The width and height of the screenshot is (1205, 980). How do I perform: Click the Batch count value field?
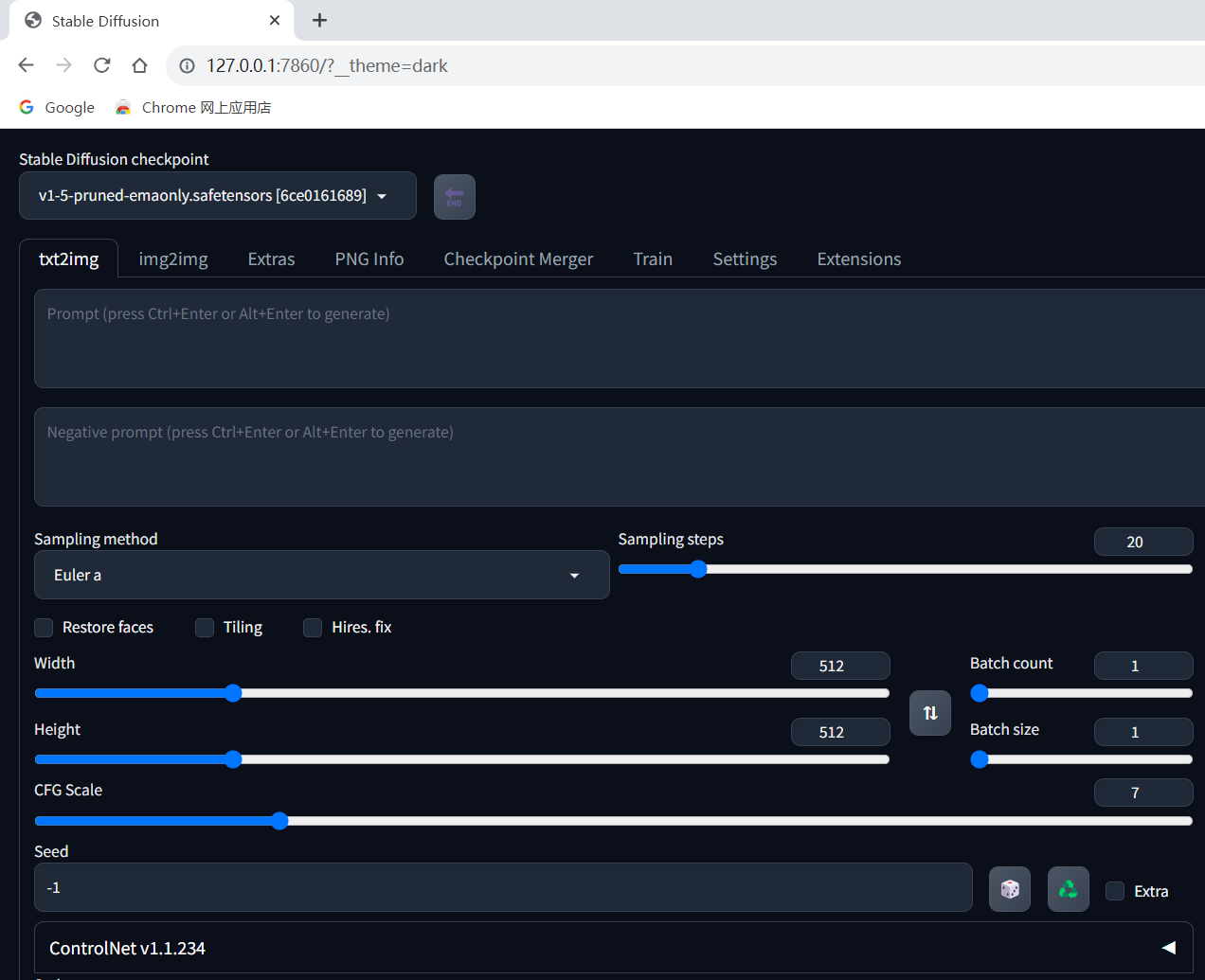tap(1143, 666)
